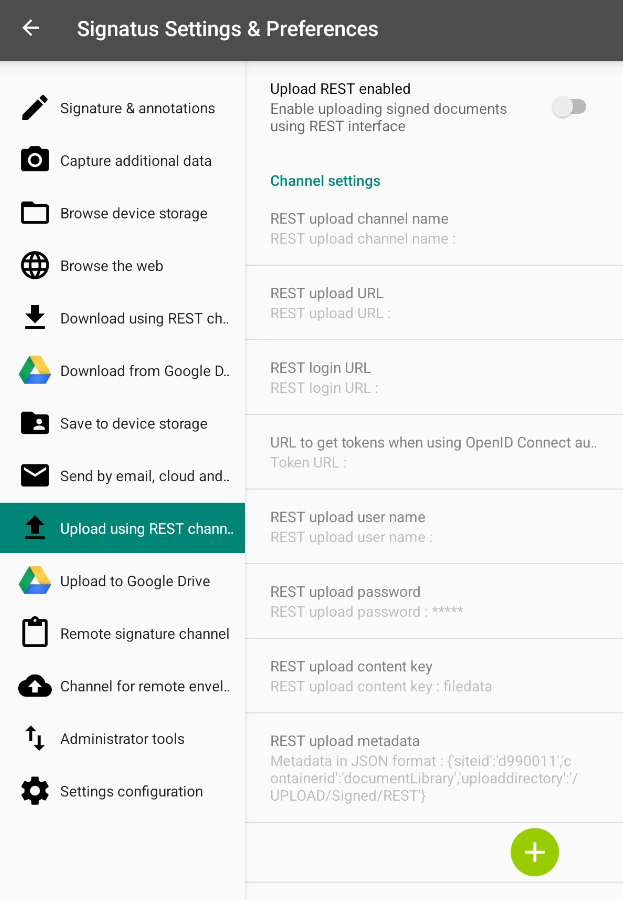Select Upload to Google Drive menu item
Viewport: 623px width, 900px height.
point(135,581)
